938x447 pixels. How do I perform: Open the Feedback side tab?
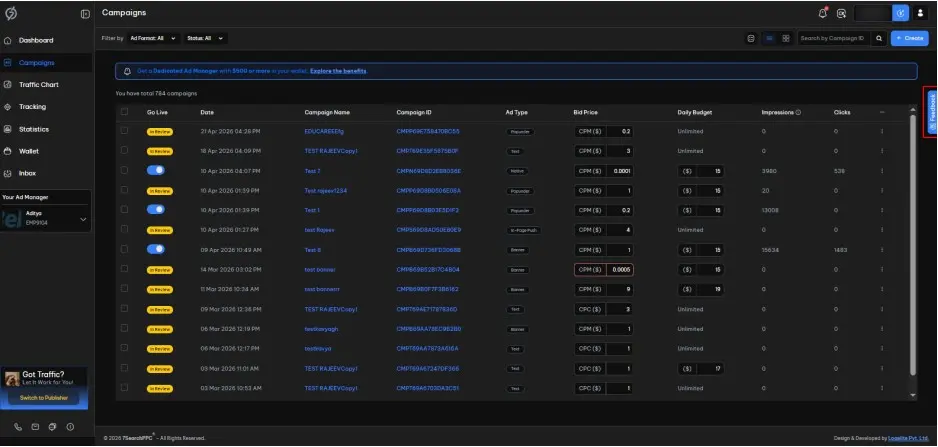(932, 112)
